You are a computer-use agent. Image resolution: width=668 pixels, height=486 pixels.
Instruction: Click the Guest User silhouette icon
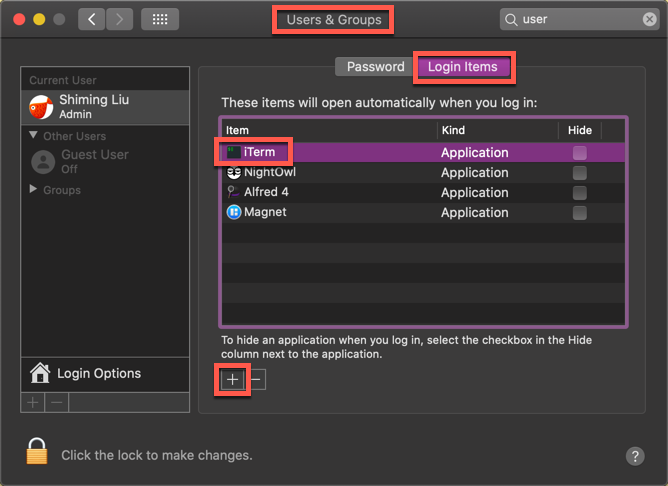pyautogui.click(x=43, y=162)
